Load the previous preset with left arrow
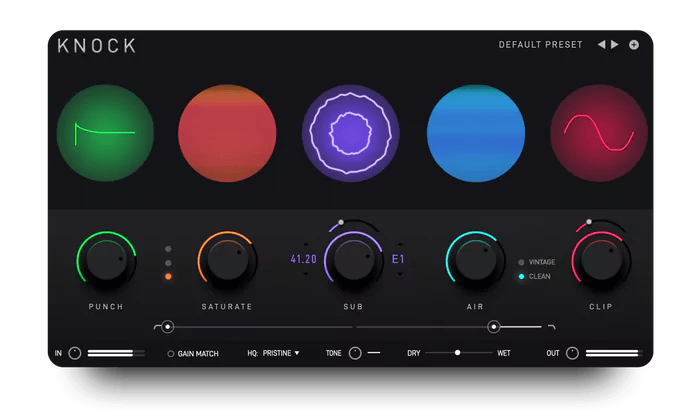700x416 pixels. coord(602,45)
